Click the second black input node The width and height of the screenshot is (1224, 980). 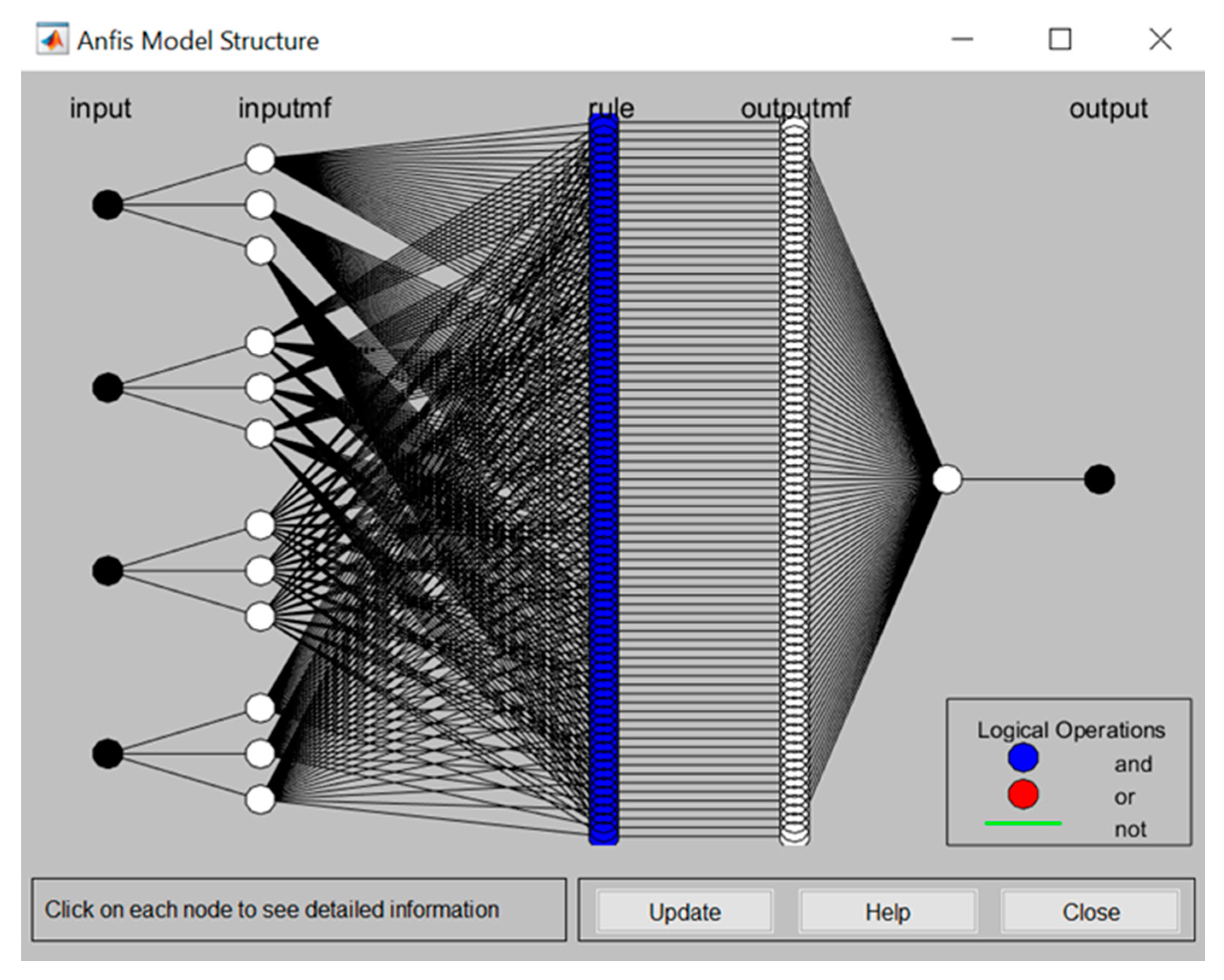107,388
